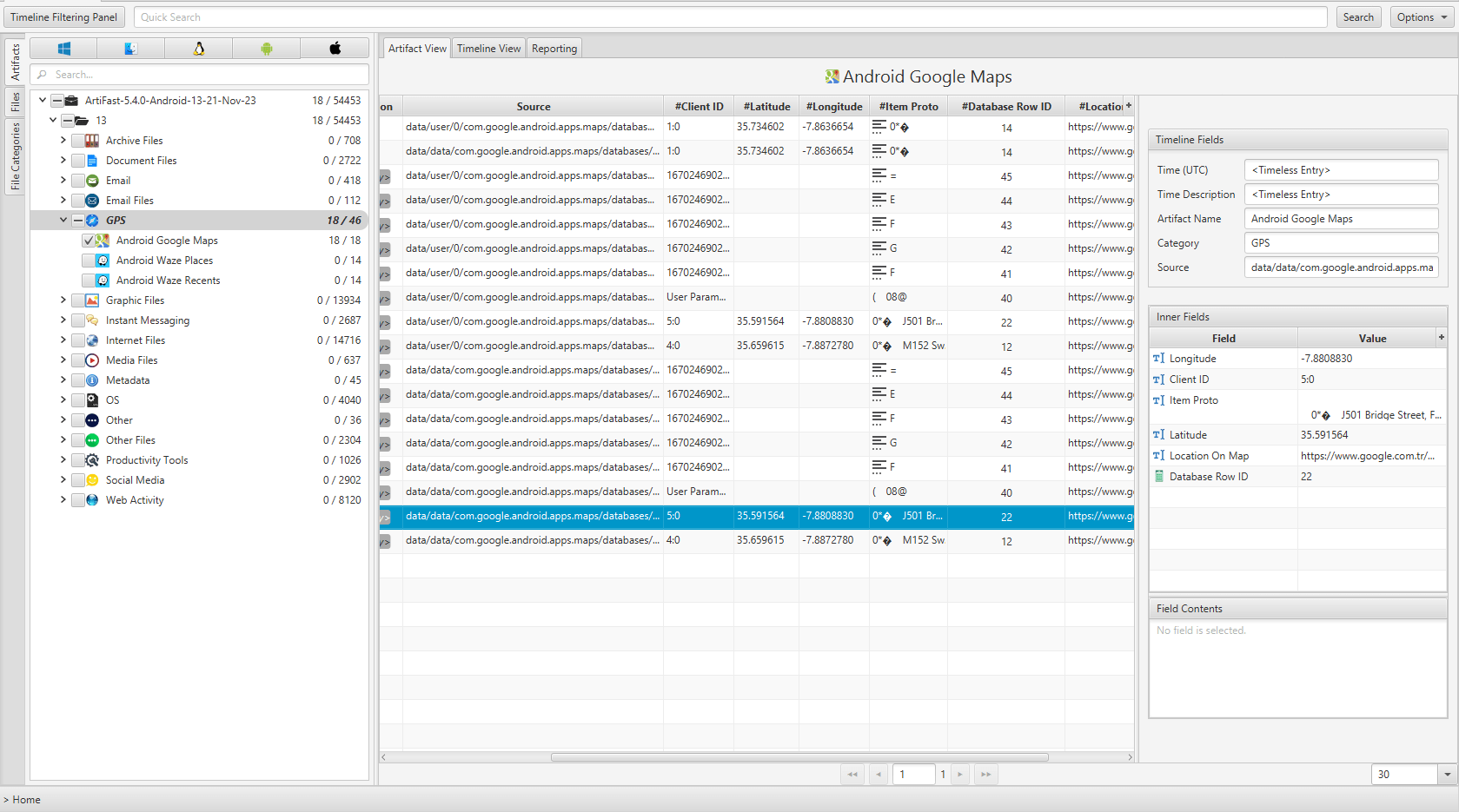Sort by the #Database Row ID column header
This screenshot has height=812, width=1459.
point(1006,107)
